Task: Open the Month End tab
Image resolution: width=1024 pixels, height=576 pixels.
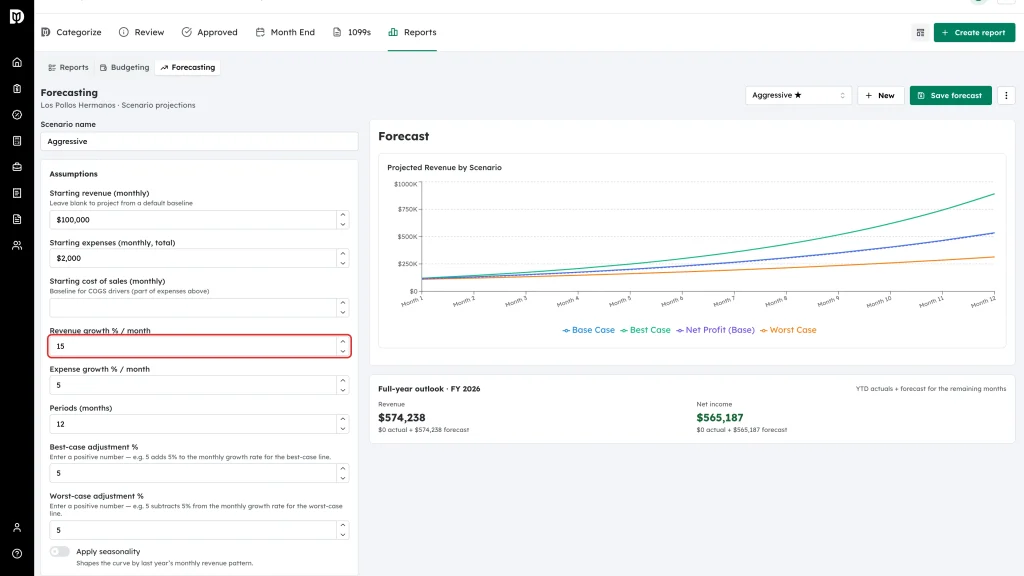Action: [x=285, y=32]
